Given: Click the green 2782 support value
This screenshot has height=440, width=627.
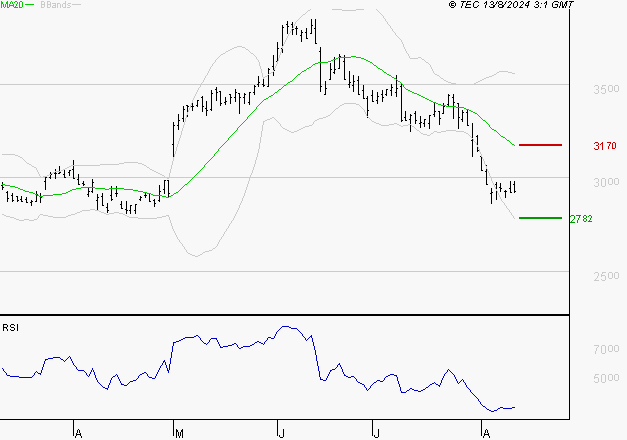Looking at the screenshot, I should pyautogui.click(x=581, y=219).
